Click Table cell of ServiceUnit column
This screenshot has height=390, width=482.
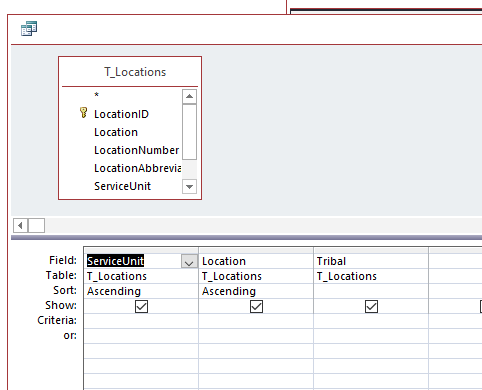coord(141,276)
